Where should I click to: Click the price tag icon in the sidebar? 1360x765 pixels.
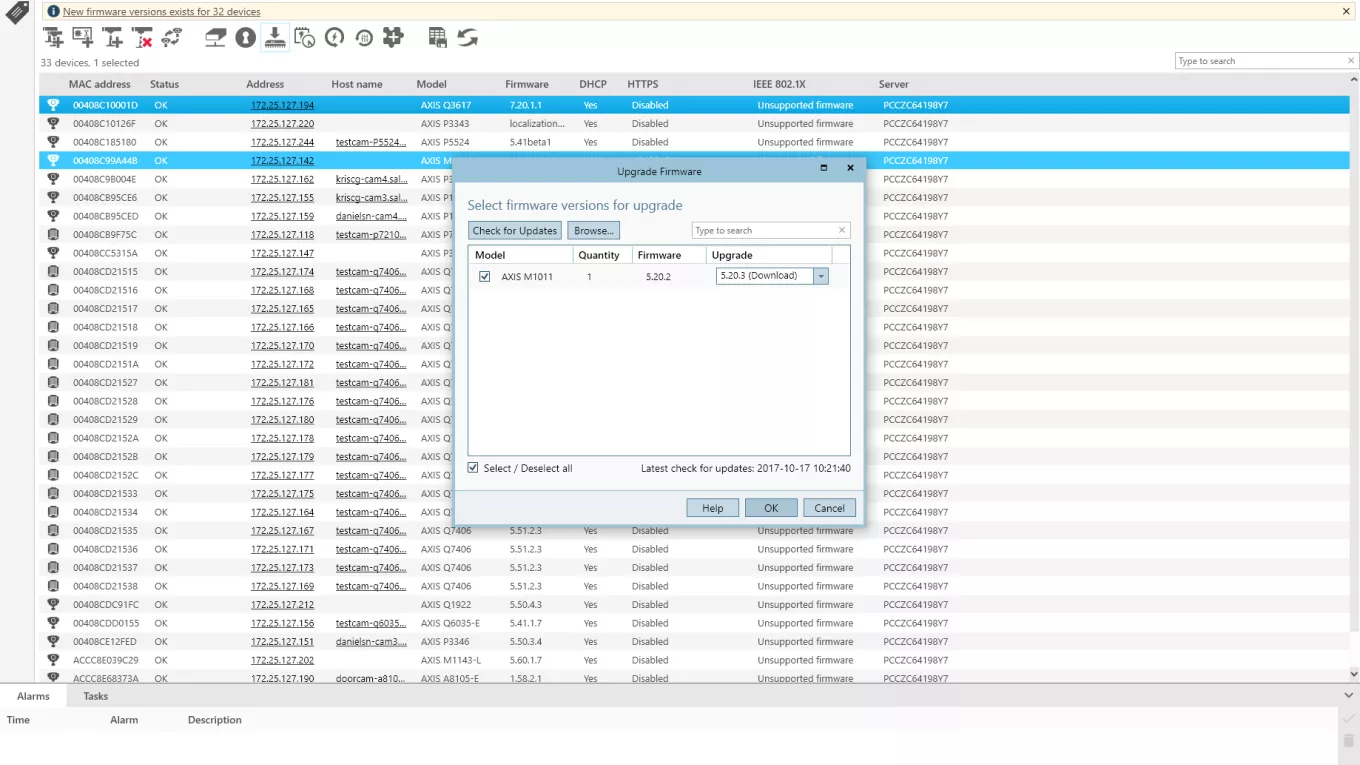pyautogui.click(x=17, y=14)
